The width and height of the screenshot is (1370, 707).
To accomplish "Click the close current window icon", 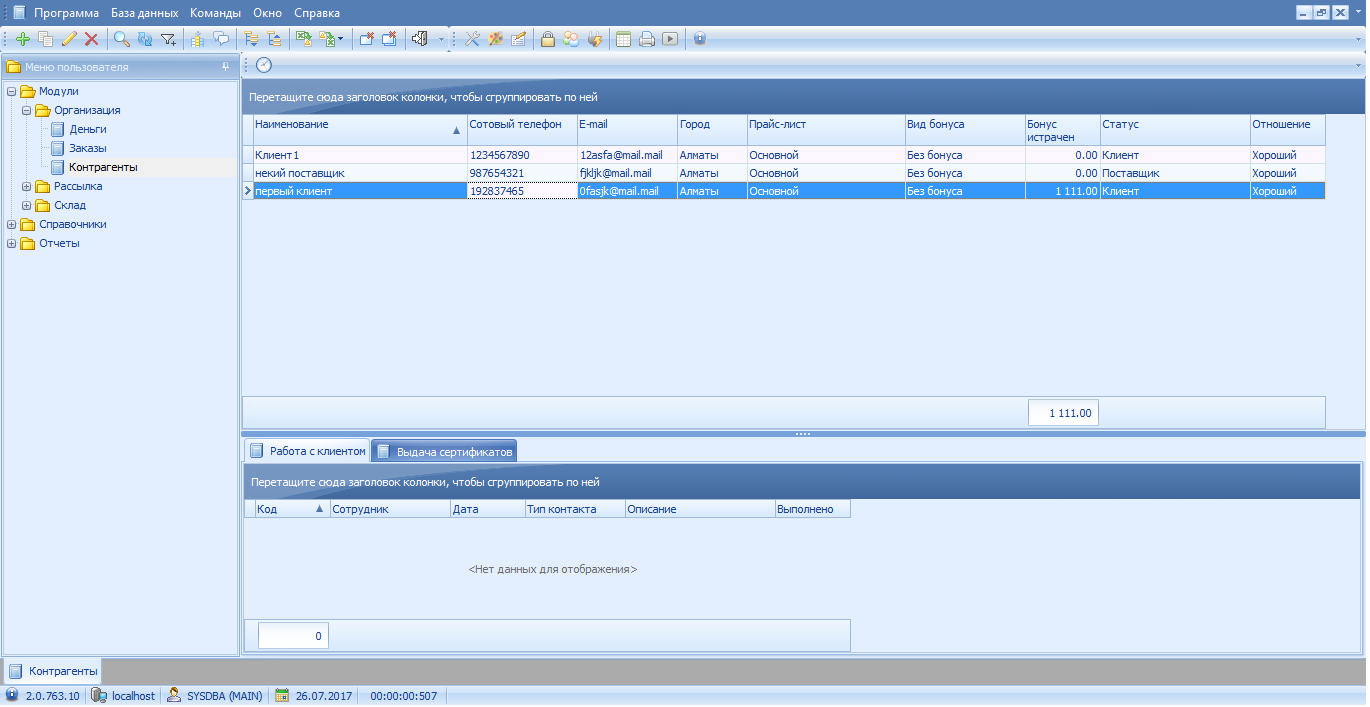I will 366,39.
